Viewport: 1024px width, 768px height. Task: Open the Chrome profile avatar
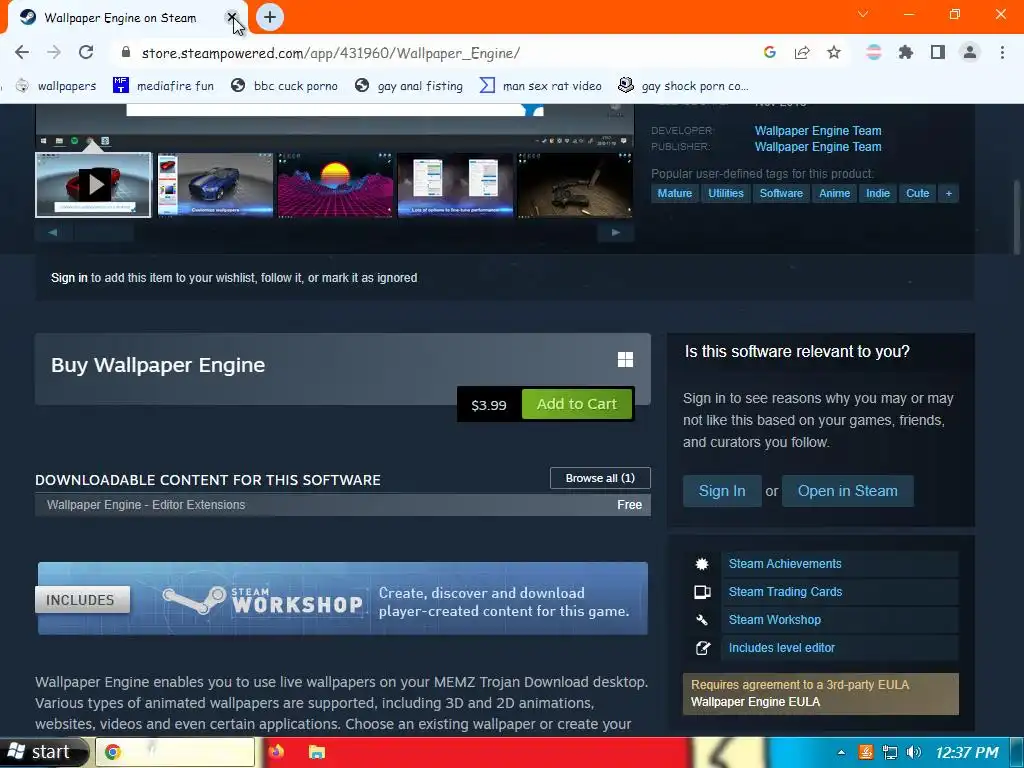pos(970,52)
